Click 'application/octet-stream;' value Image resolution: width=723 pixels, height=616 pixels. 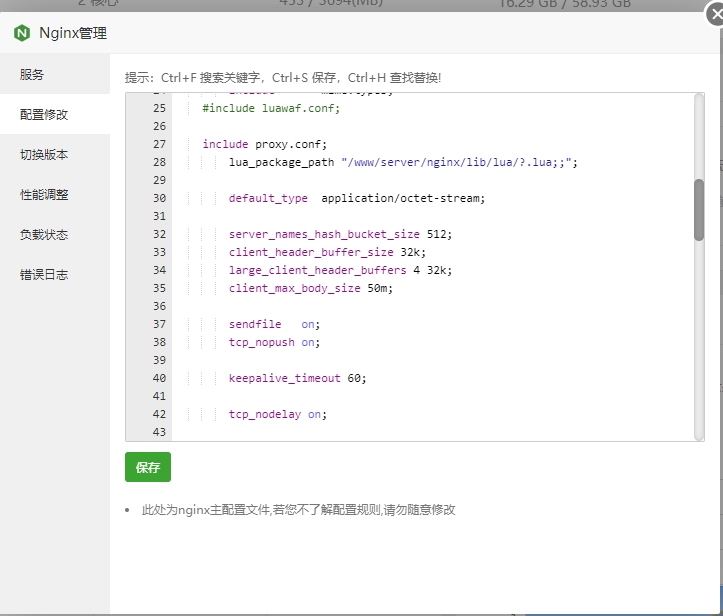point(403,198)
